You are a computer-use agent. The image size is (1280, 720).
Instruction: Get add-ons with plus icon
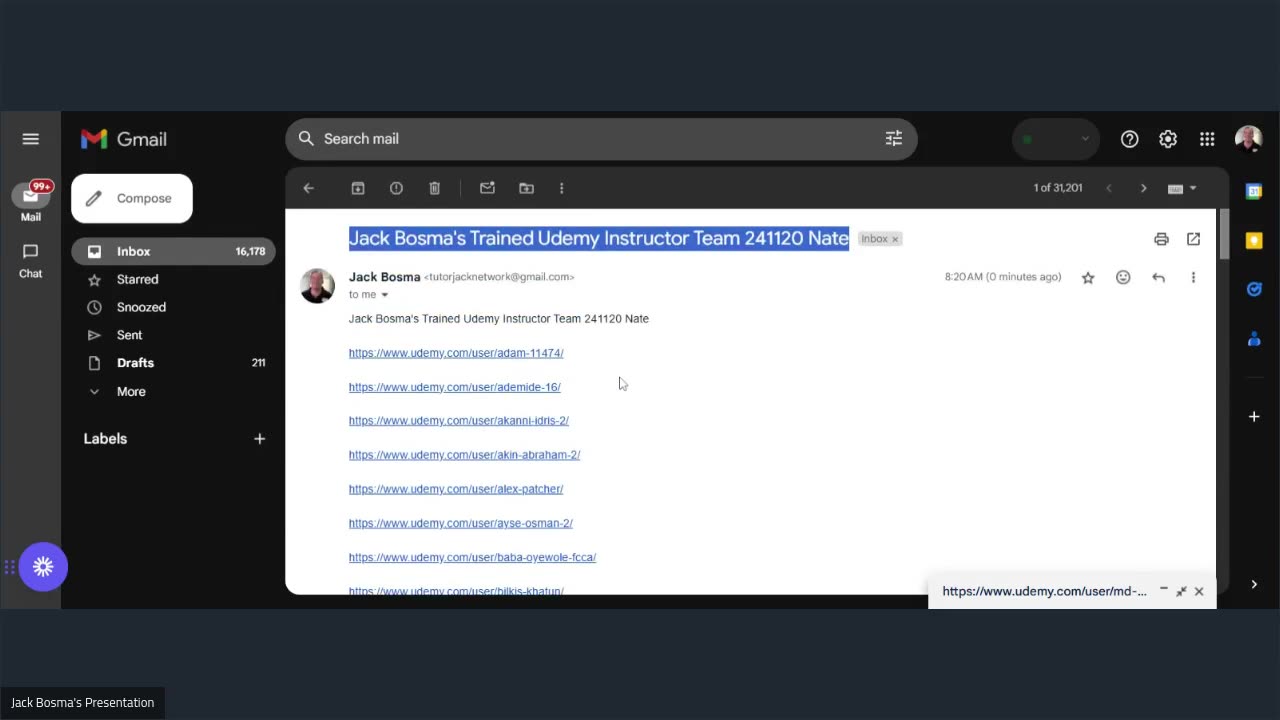(x=1254, y=416)
